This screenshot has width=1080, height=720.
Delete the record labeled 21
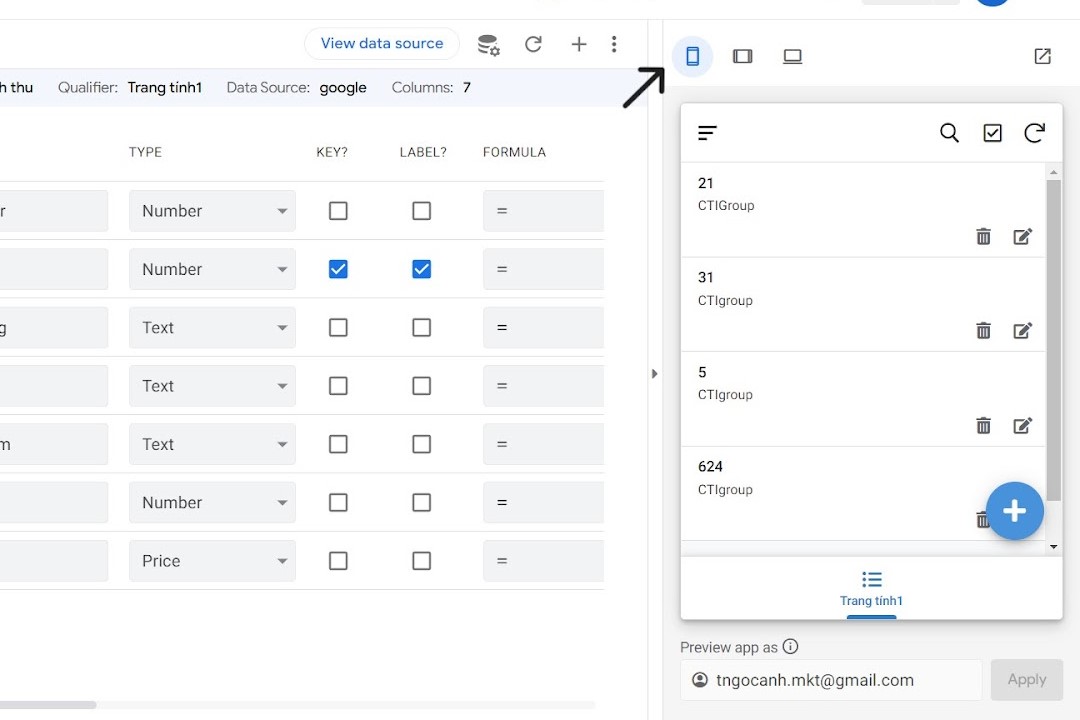(x=983, y=236)
